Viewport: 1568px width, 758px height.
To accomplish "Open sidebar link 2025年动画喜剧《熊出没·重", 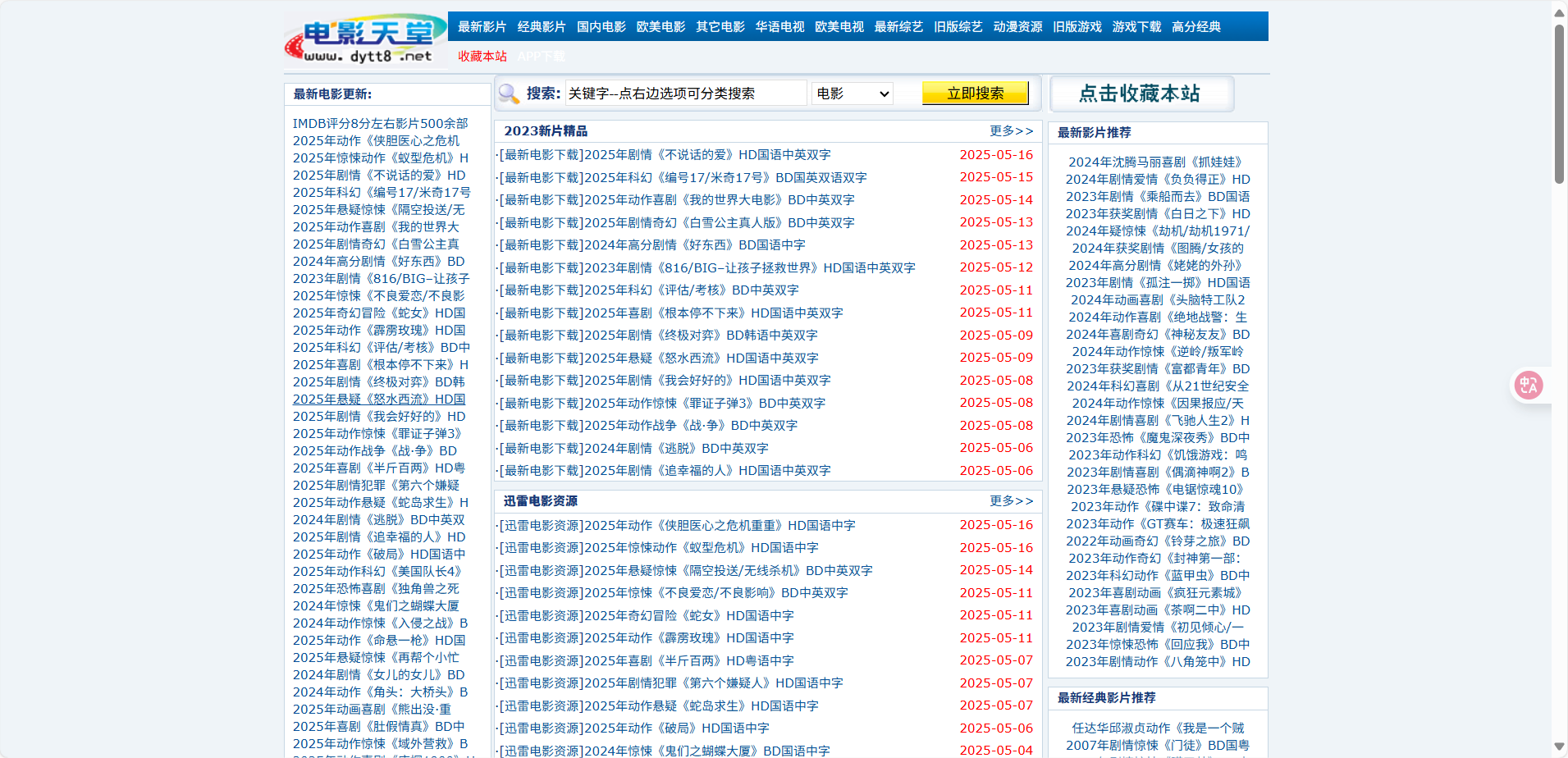I will [x=372, y=710].
